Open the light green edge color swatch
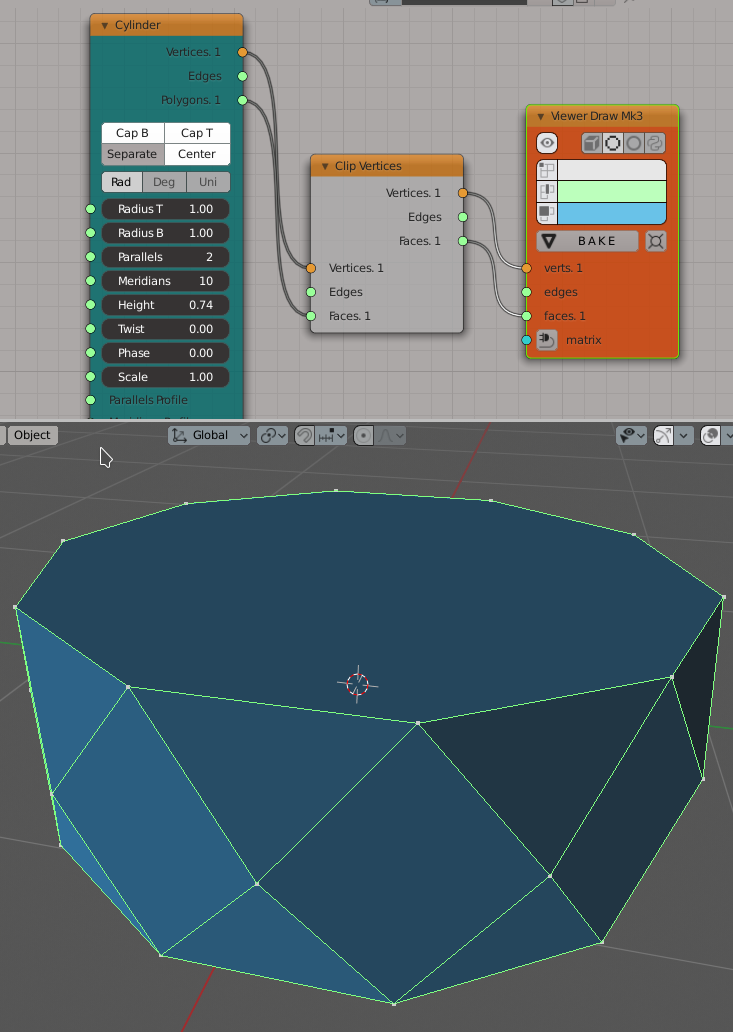The image size is (733, 1032). (x=611, y=192)
